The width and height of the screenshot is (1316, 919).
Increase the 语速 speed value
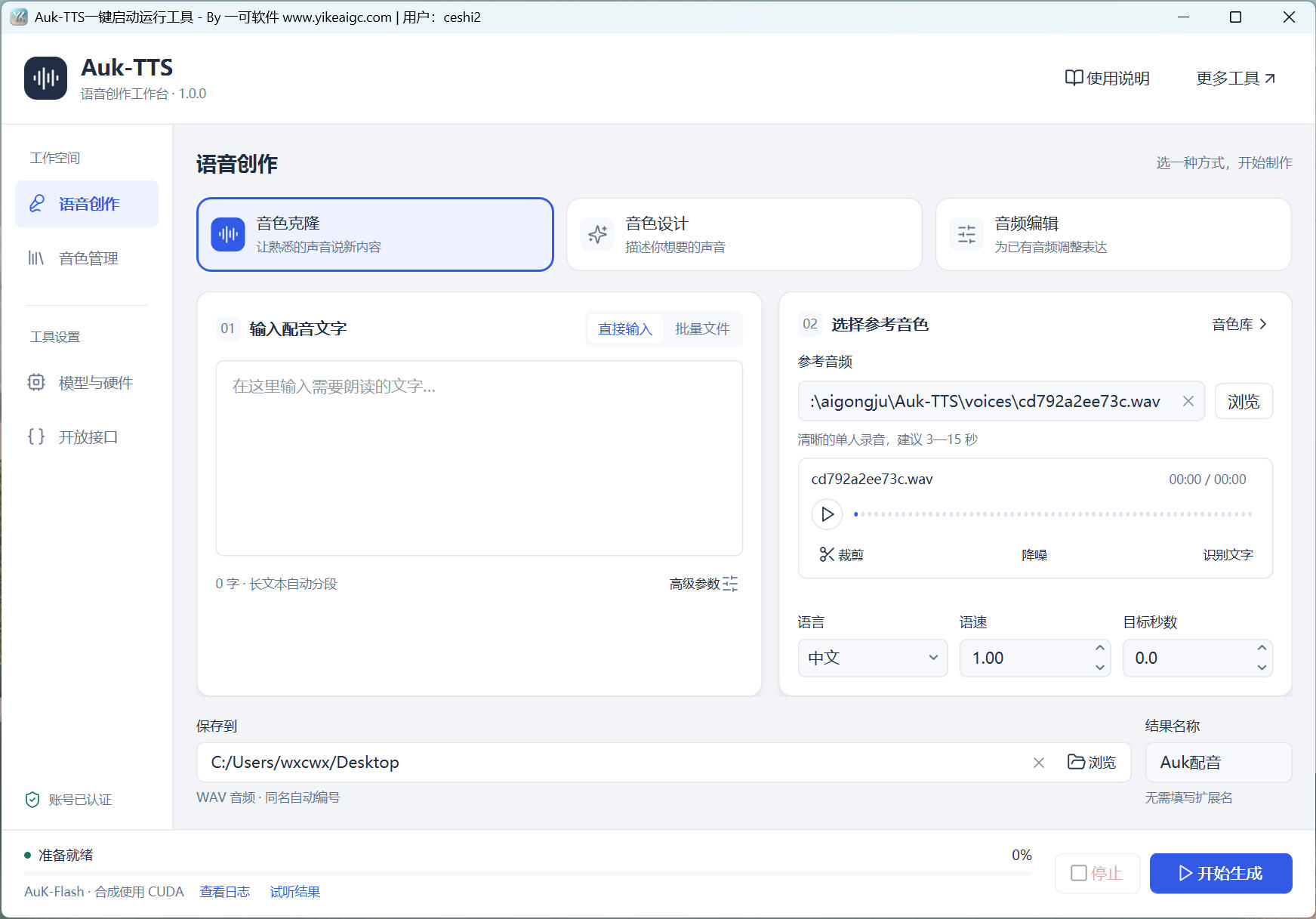tap(1100, 649)
